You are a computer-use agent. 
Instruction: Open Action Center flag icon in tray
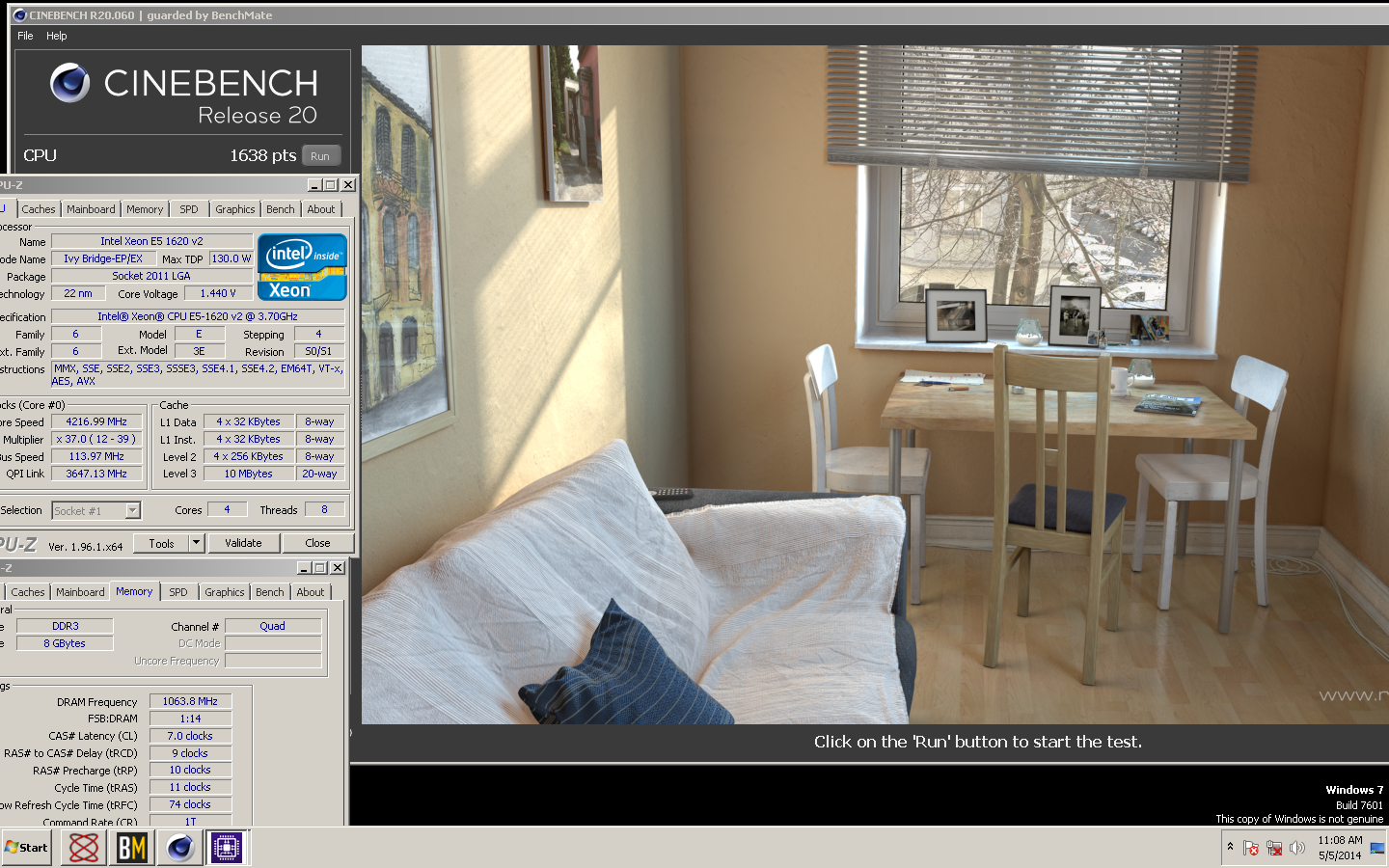(1251, 848)
